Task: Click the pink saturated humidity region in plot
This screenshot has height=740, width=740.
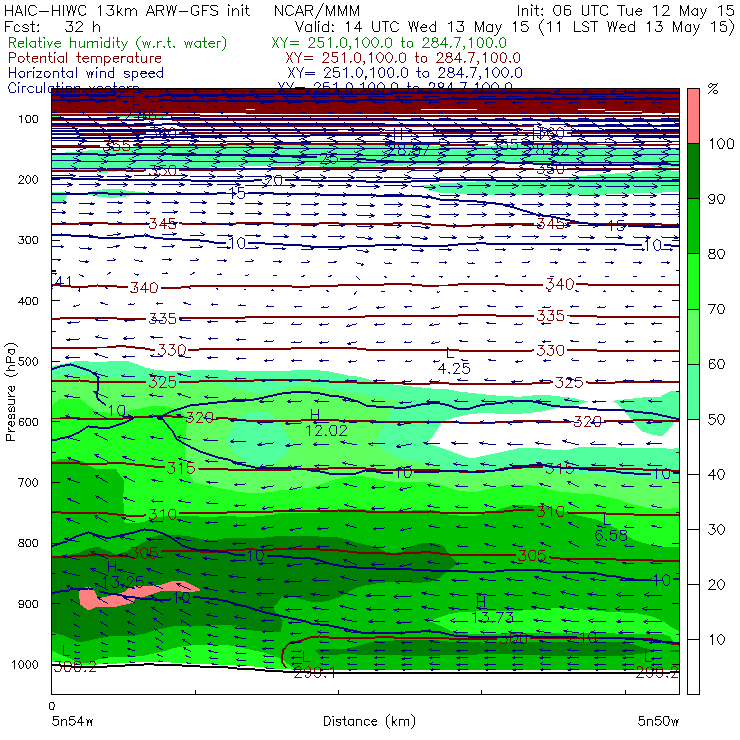Action: (137, 594)
